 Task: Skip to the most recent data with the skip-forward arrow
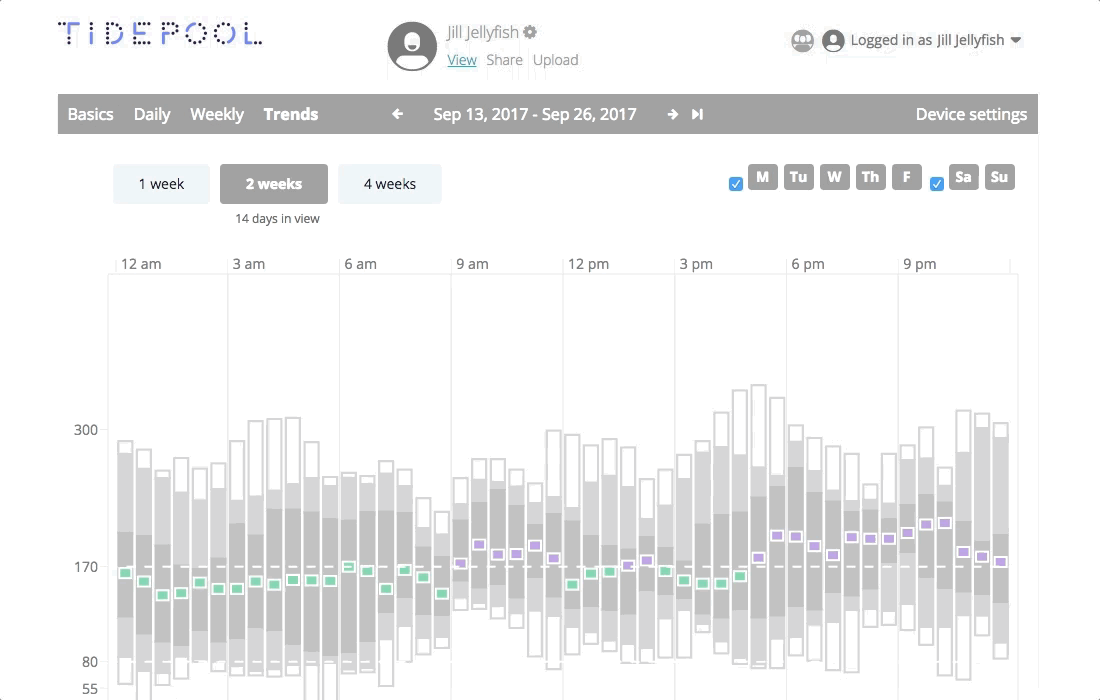pos(697,114)
